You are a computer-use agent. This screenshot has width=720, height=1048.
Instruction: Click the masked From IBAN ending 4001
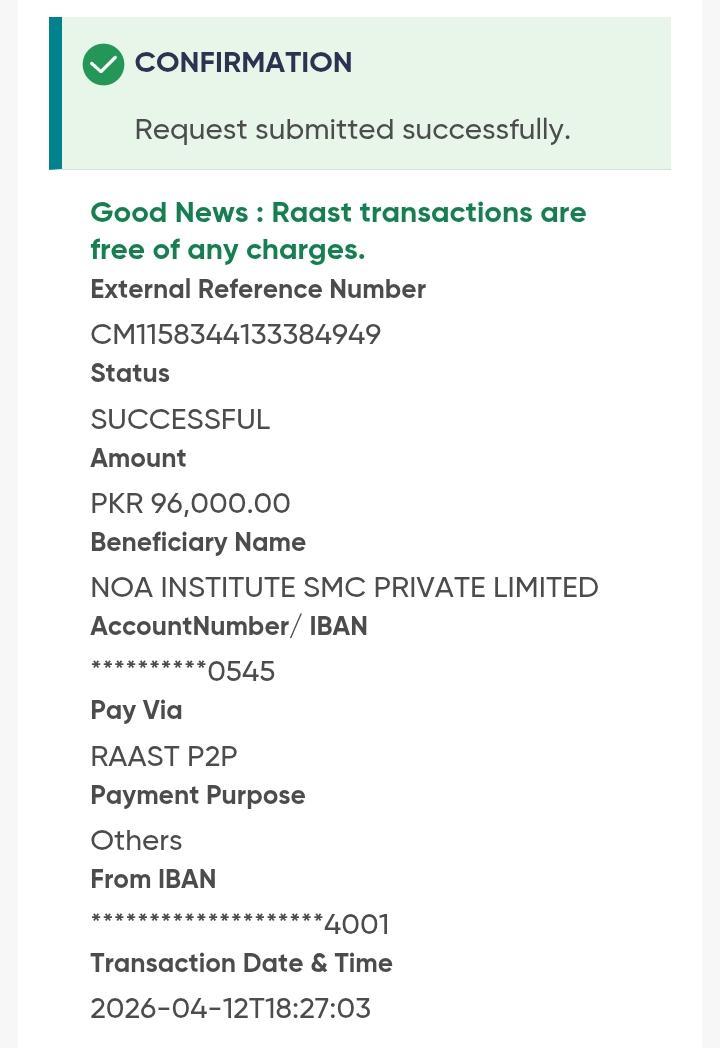pyautogui.click(x=240, y=924)
